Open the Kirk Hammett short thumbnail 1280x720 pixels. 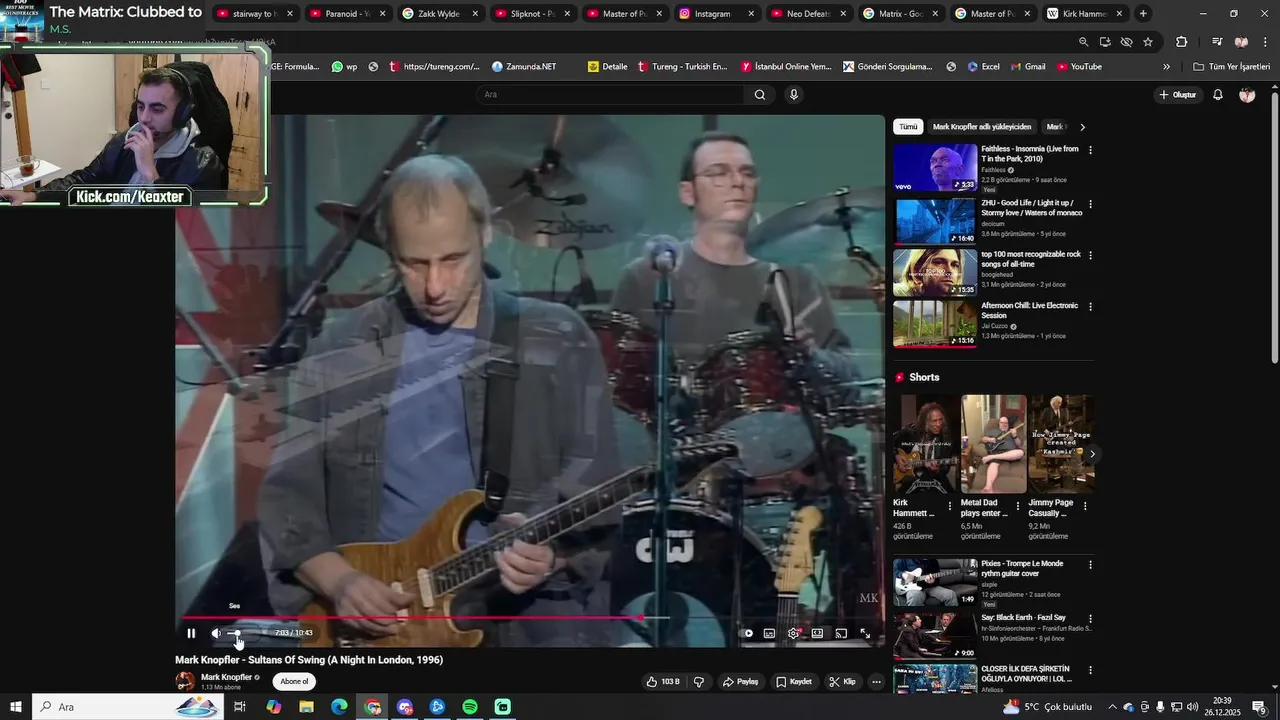point(925,443)
